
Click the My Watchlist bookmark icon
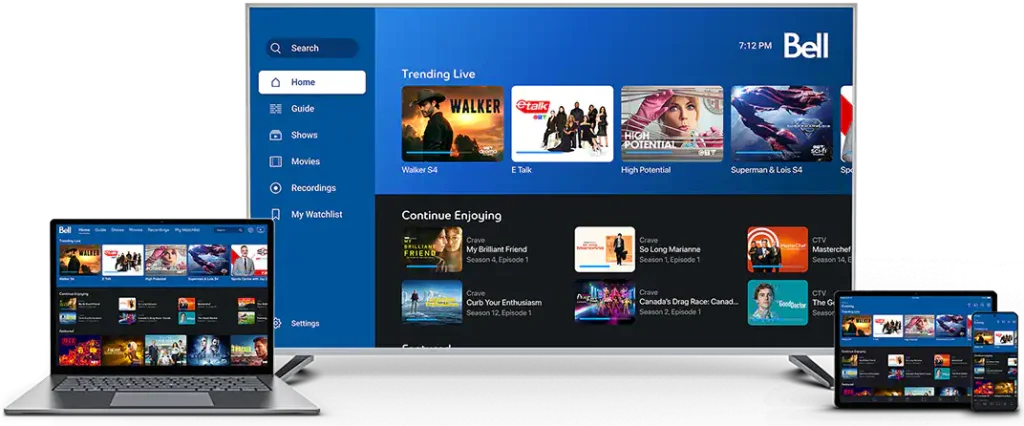tap(275, 214)
